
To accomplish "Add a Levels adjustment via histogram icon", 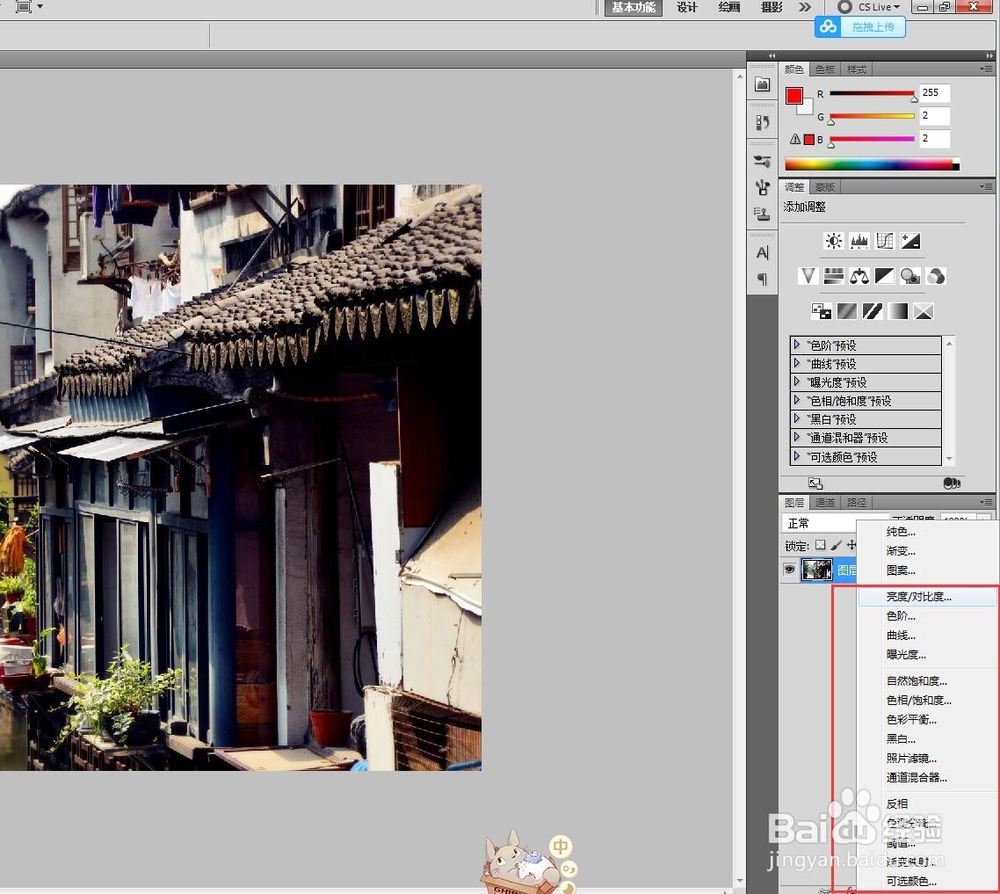I will coord(859,240).
